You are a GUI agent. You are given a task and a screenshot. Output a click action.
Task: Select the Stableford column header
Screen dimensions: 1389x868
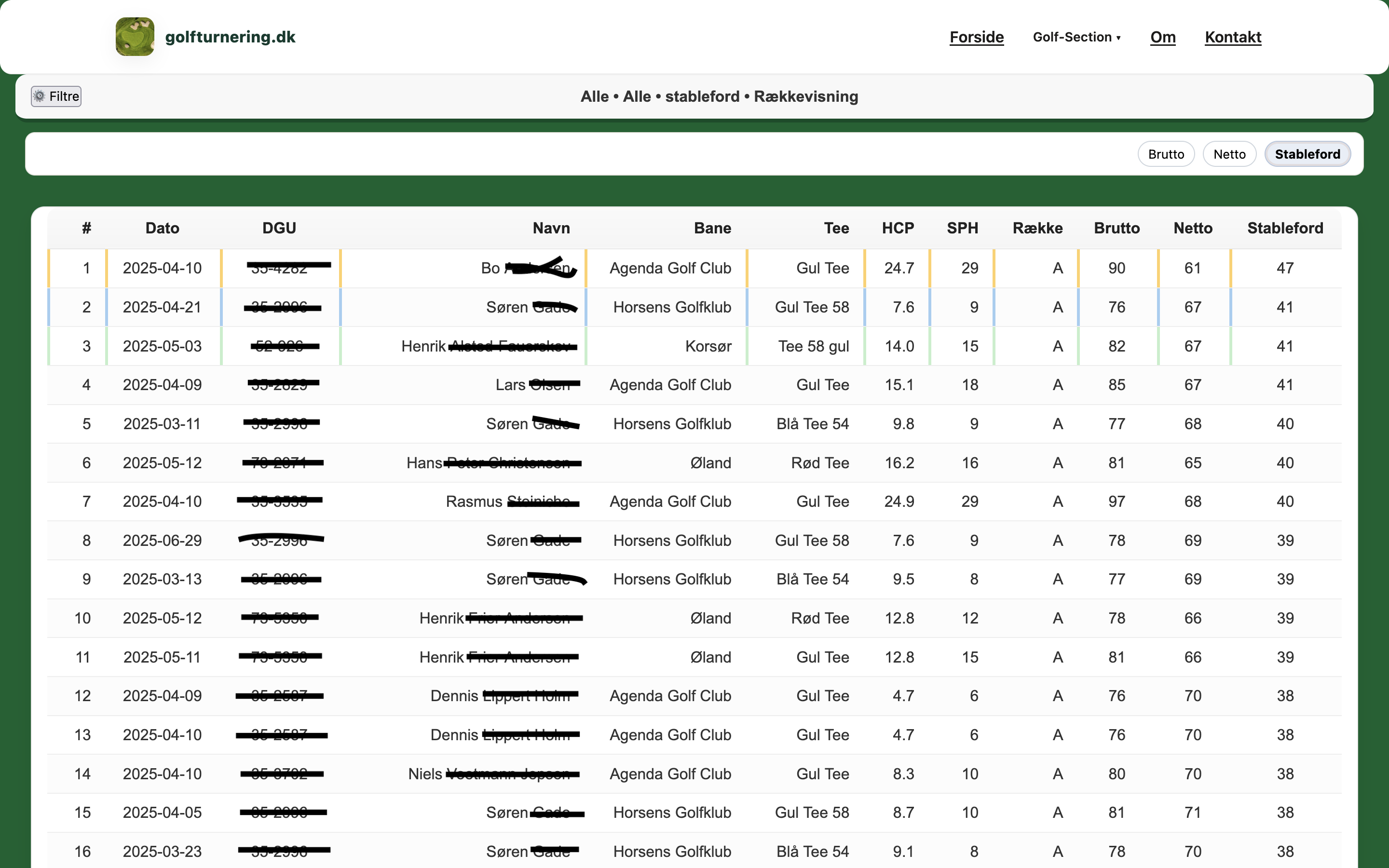click(x=1286, y=228)
